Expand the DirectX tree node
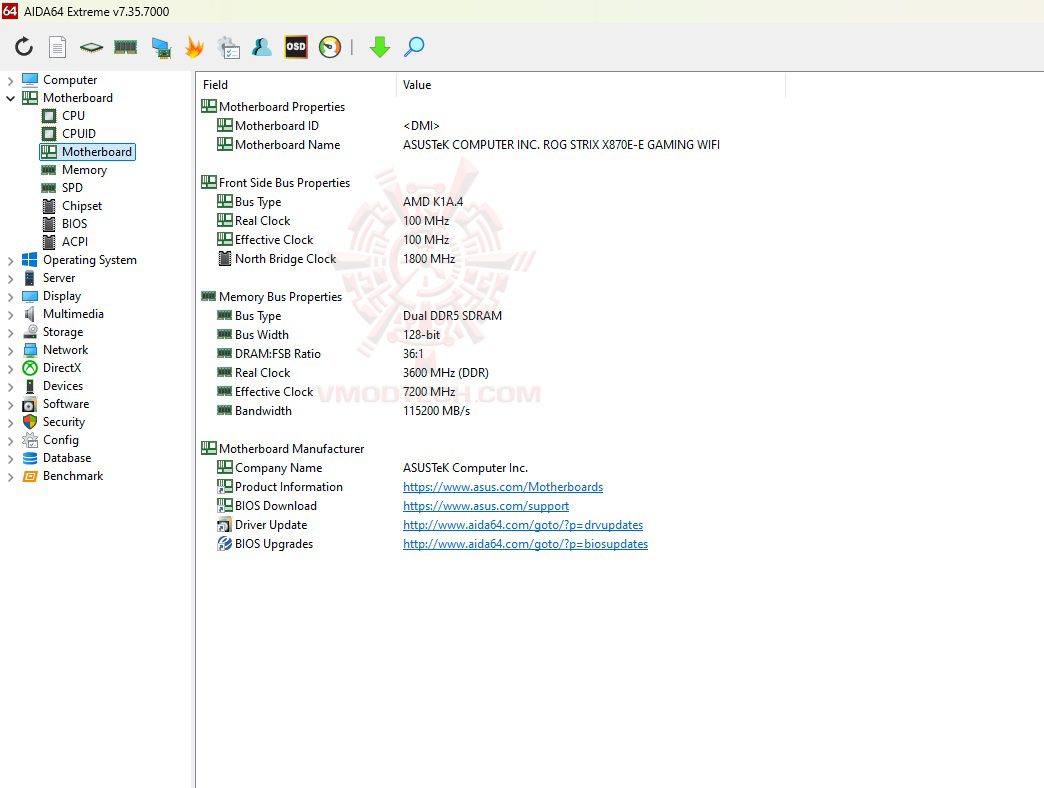Screen dimensions: 1044x788 click(10, 369)
